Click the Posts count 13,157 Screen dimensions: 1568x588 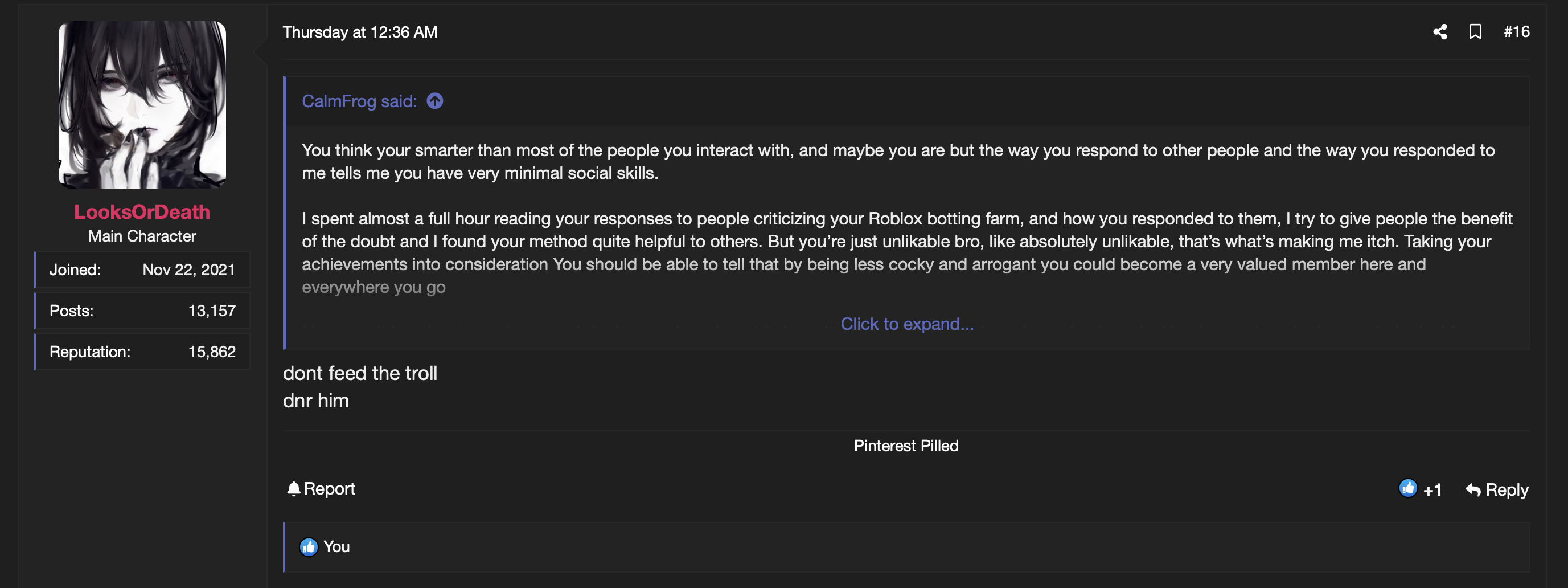tap(211, 311)
